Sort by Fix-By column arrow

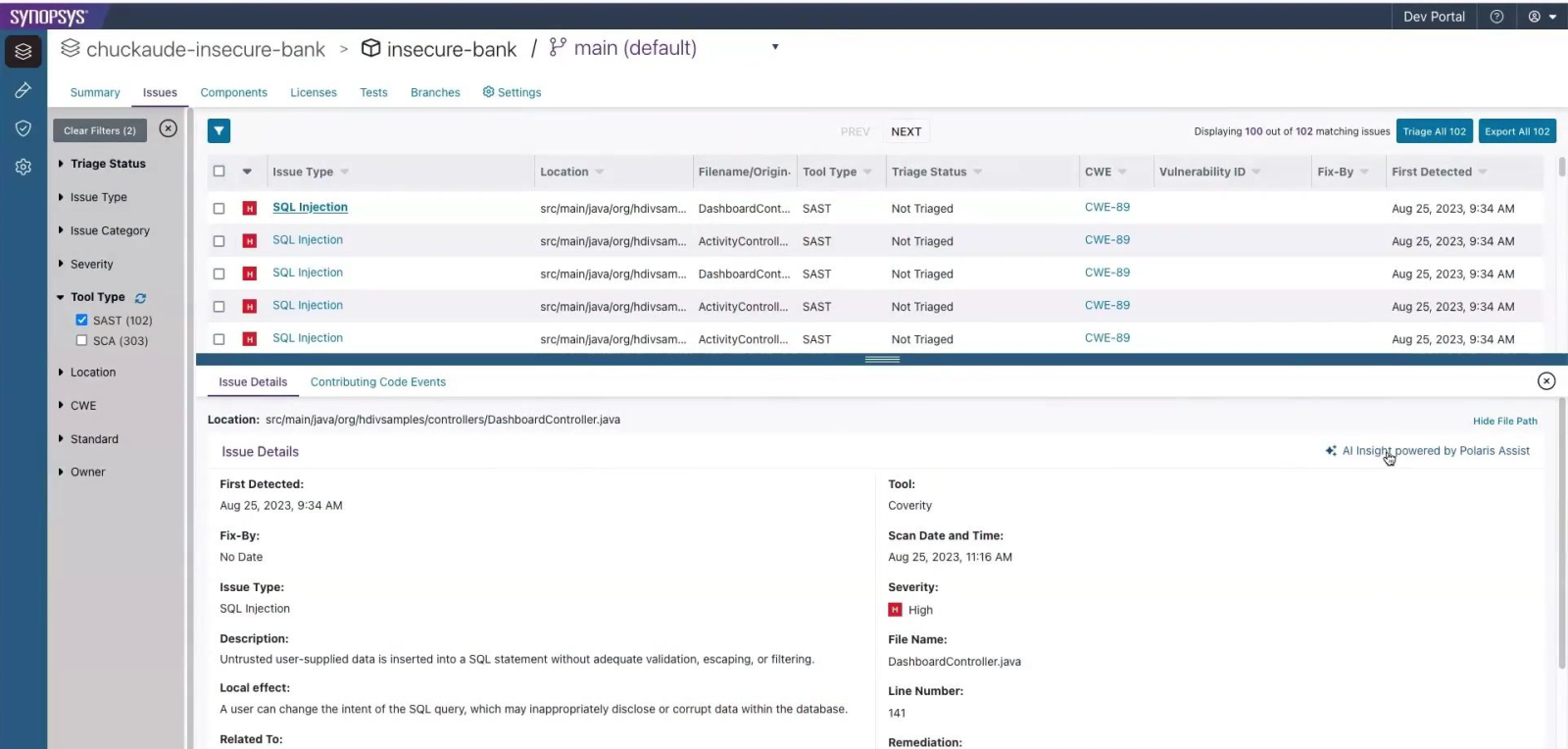1364,172
